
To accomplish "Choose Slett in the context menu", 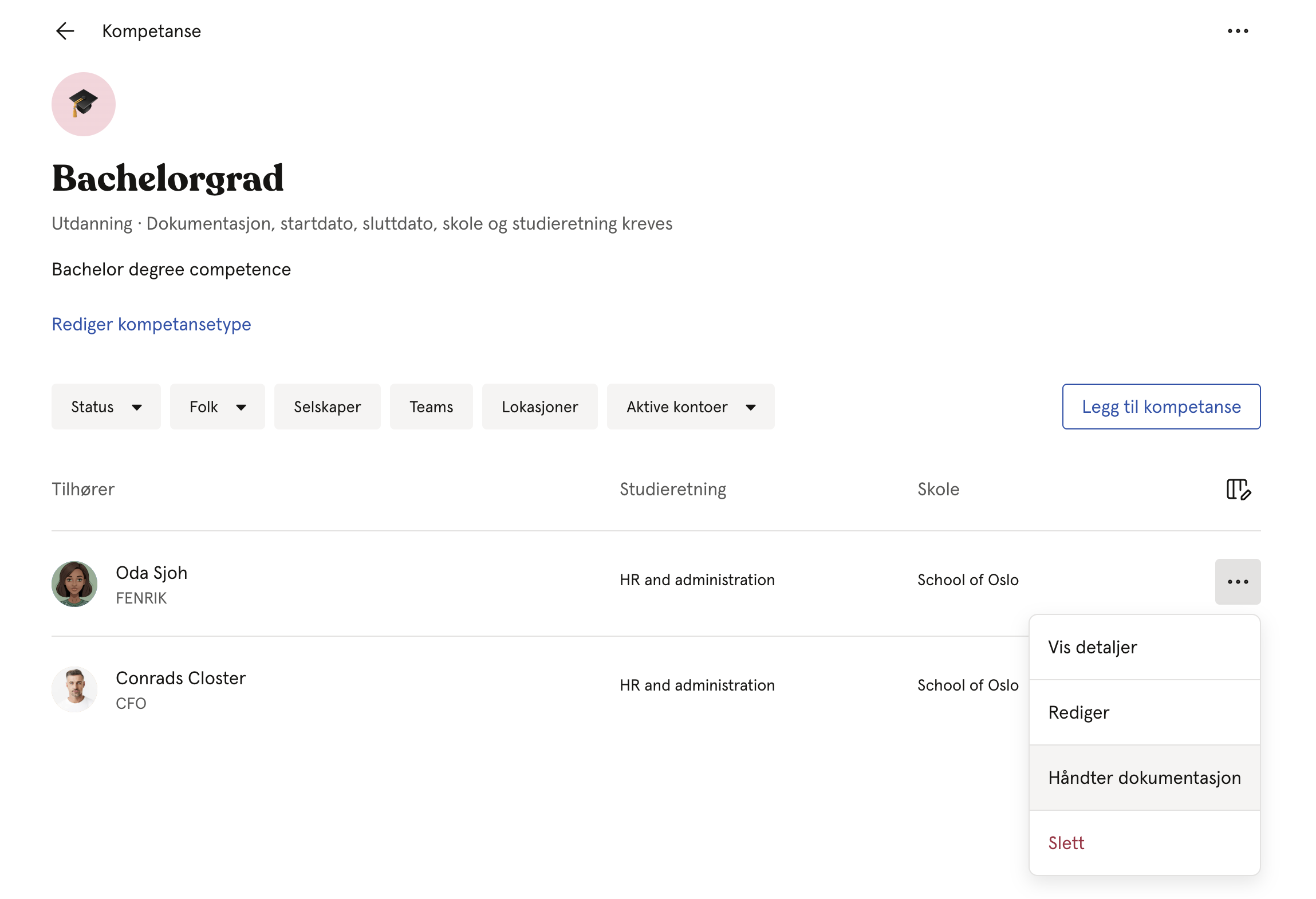I will [1145, 843].
